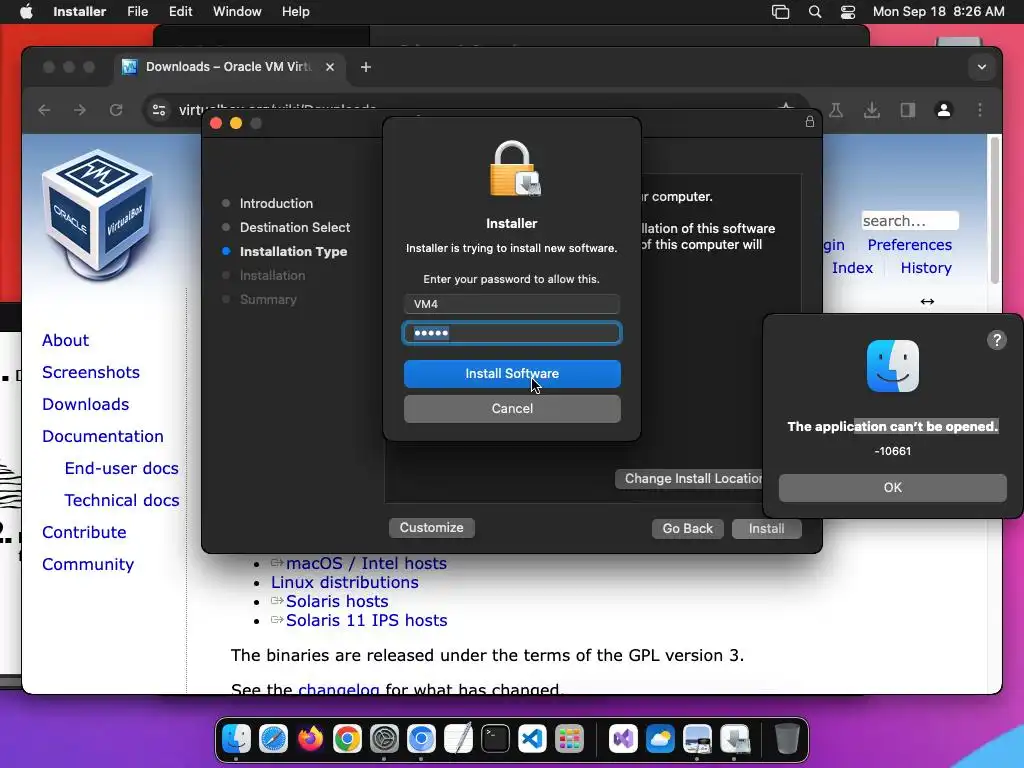Click the VirtualBox site search box
This screenshot has width=1024, height=768.
pyautogui.click(x=910, y=221)
